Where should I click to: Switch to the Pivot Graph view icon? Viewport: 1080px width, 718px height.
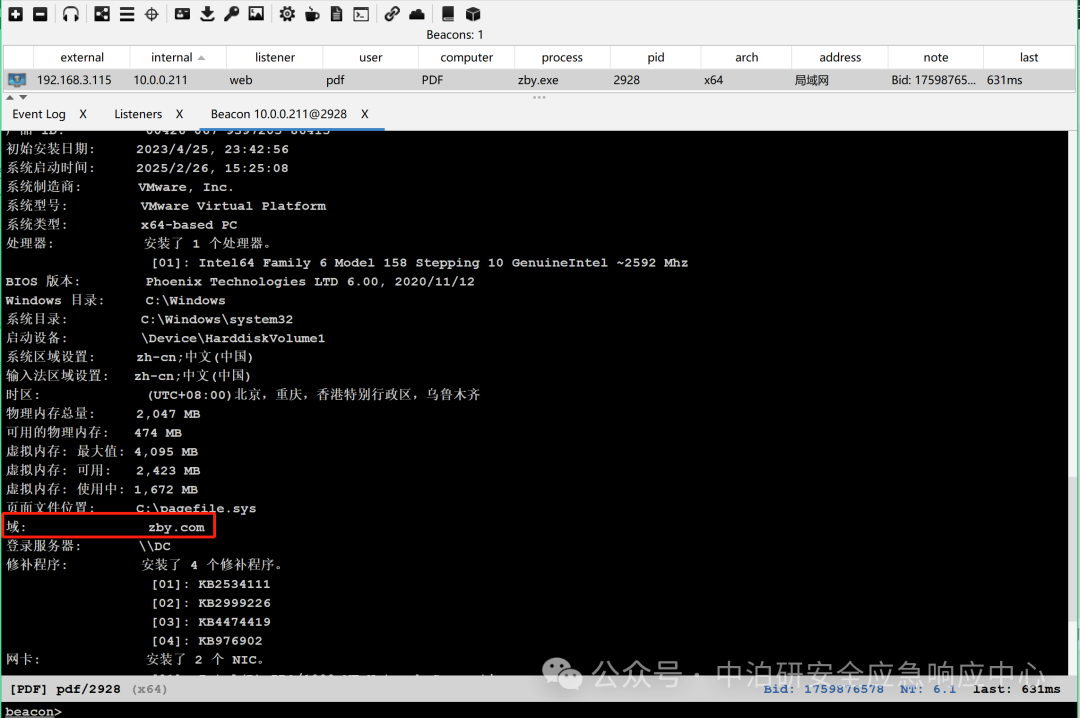pyautogui.click(x=102, y=14)
